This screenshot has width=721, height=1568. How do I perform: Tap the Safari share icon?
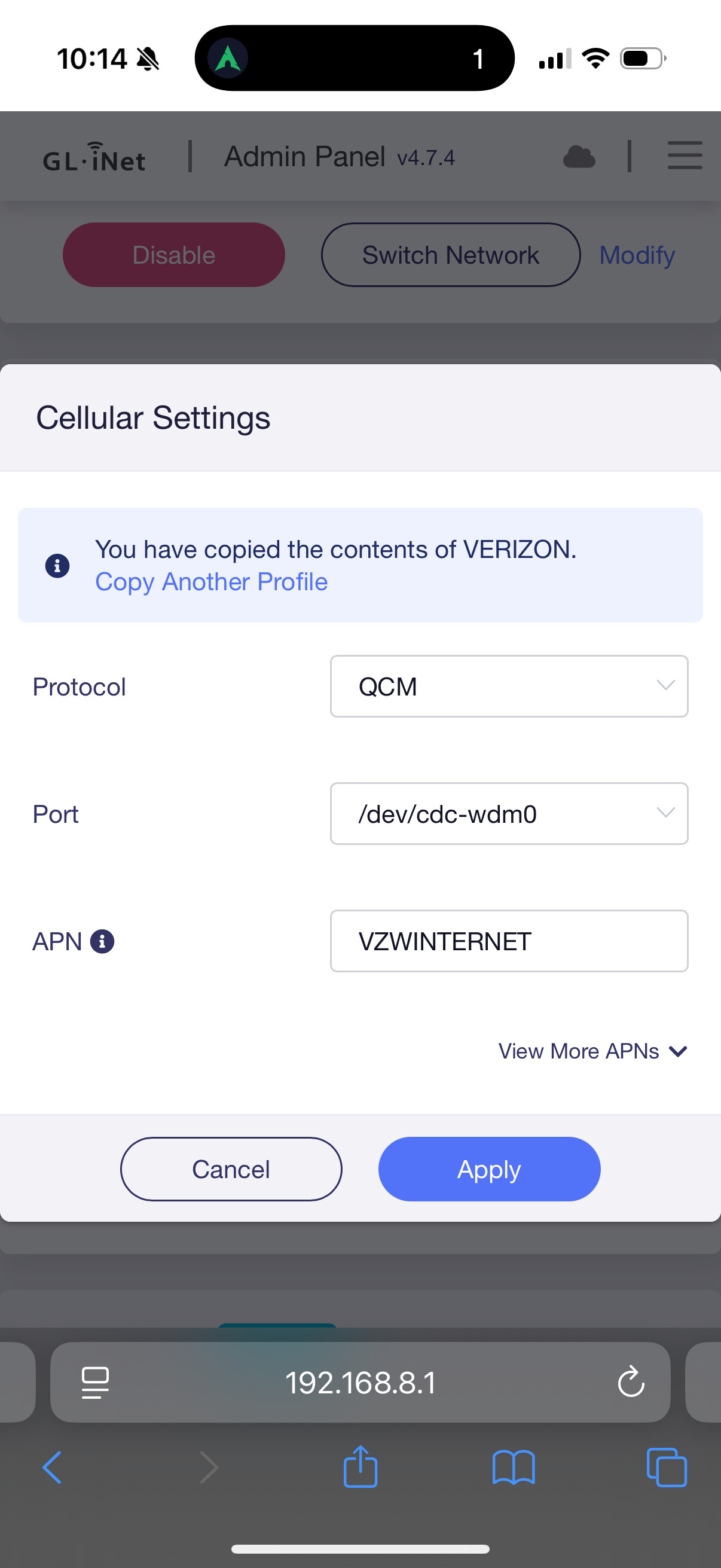pyautogui.click(x=360, y=1467)
